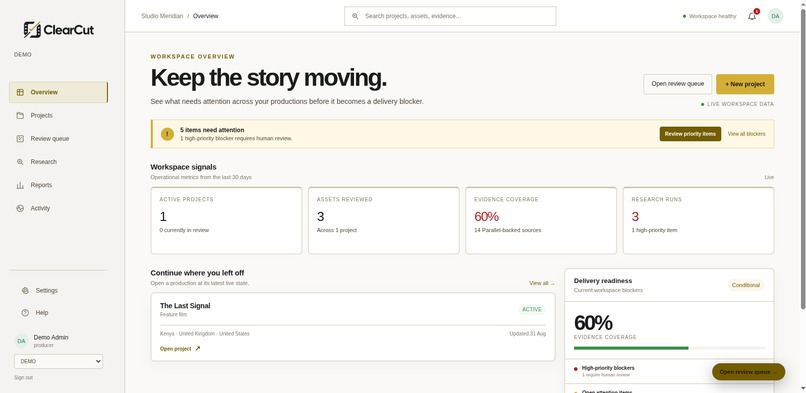The image size is (806, 393).
Task: Click View all link above the project card
Action: point(542,283)
